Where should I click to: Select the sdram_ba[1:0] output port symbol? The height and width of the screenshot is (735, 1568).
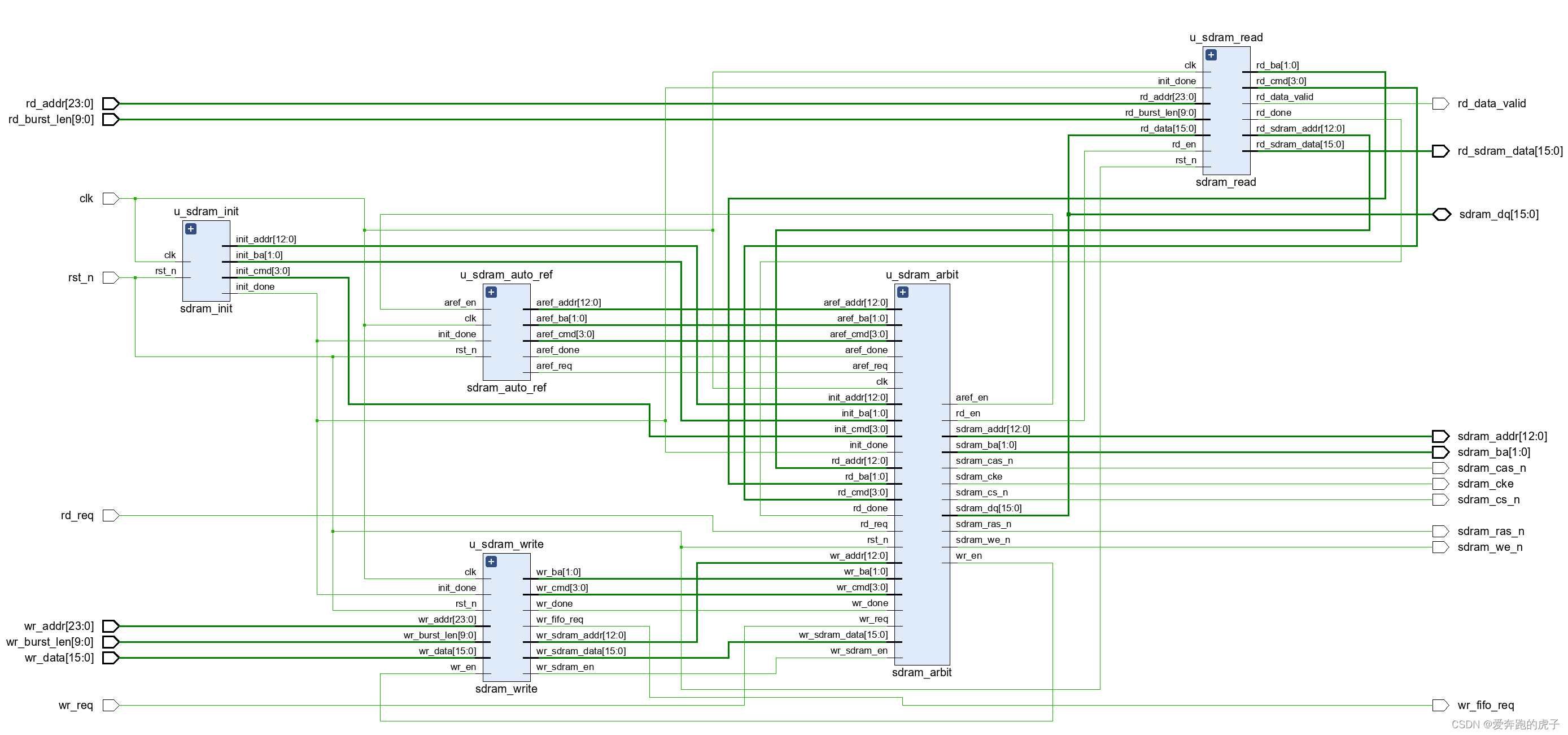pyautogui.click(x=1441, y=452)
